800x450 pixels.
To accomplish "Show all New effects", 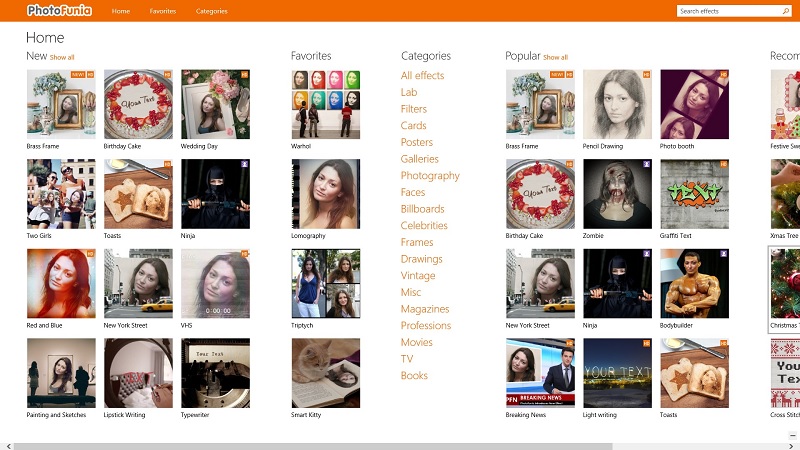I will 62,57.
